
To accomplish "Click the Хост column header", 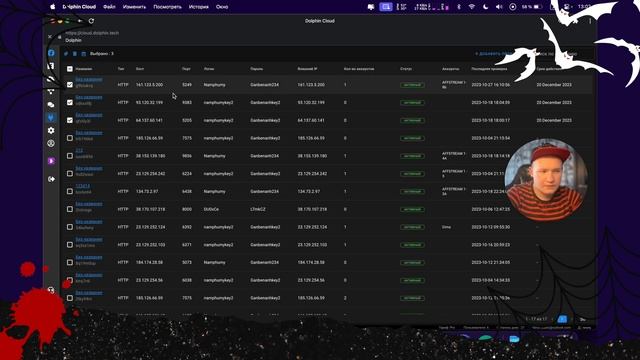I will click(140, 69).
